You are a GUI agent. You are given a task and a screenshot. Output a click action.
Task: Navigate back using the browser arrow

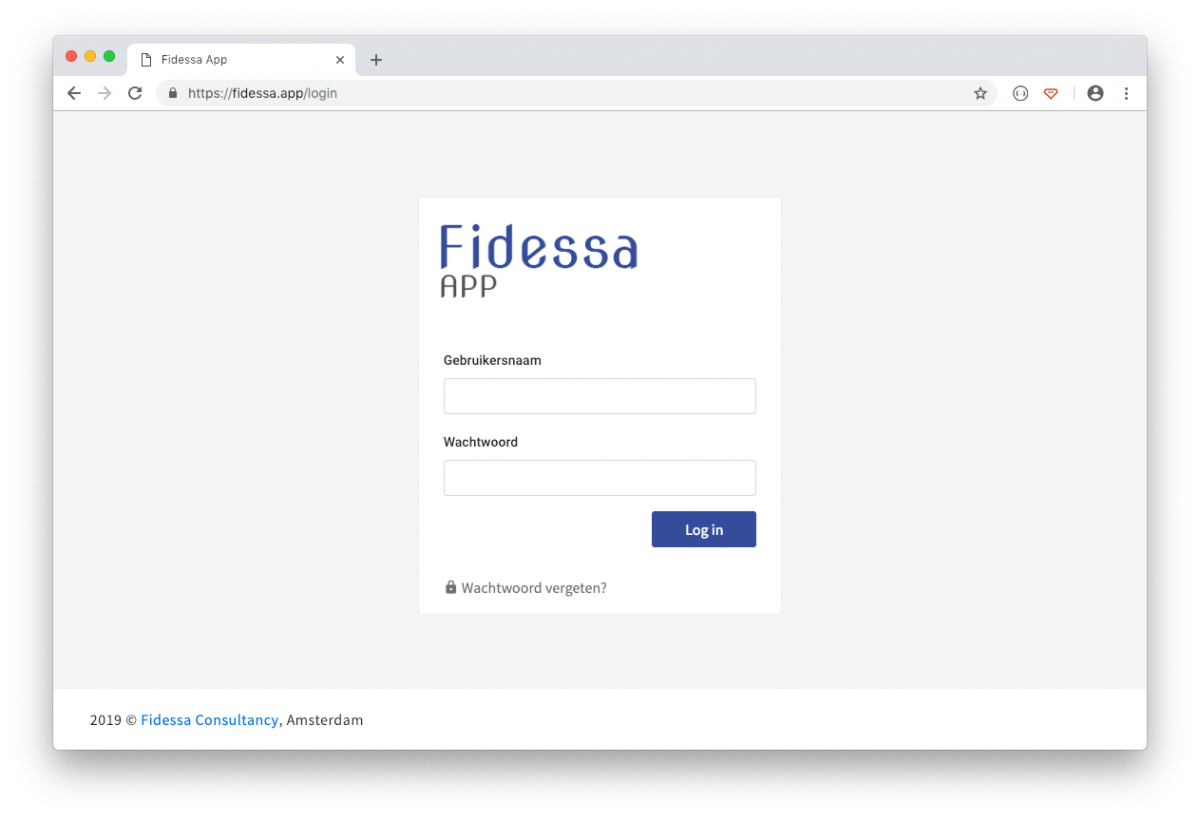point(74,92)
